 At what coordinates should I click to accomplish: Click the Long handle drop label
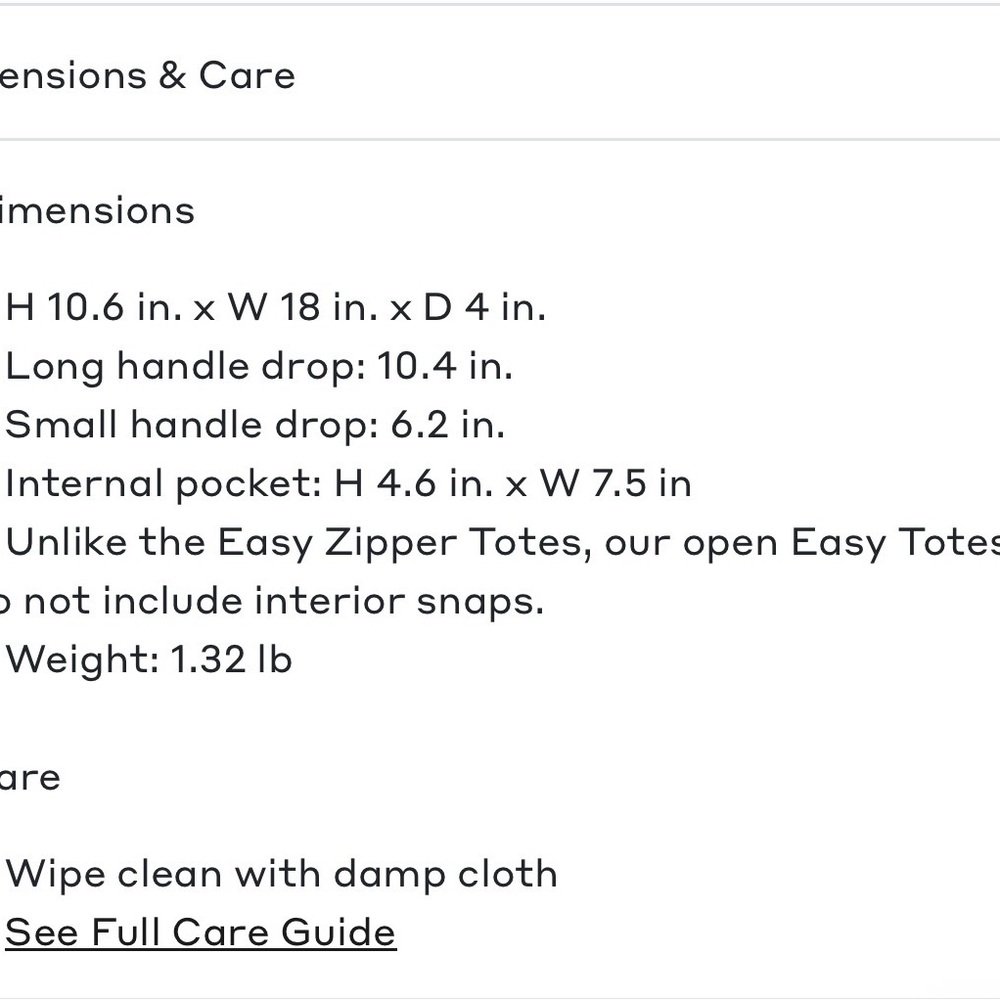(x=186, y=368)
